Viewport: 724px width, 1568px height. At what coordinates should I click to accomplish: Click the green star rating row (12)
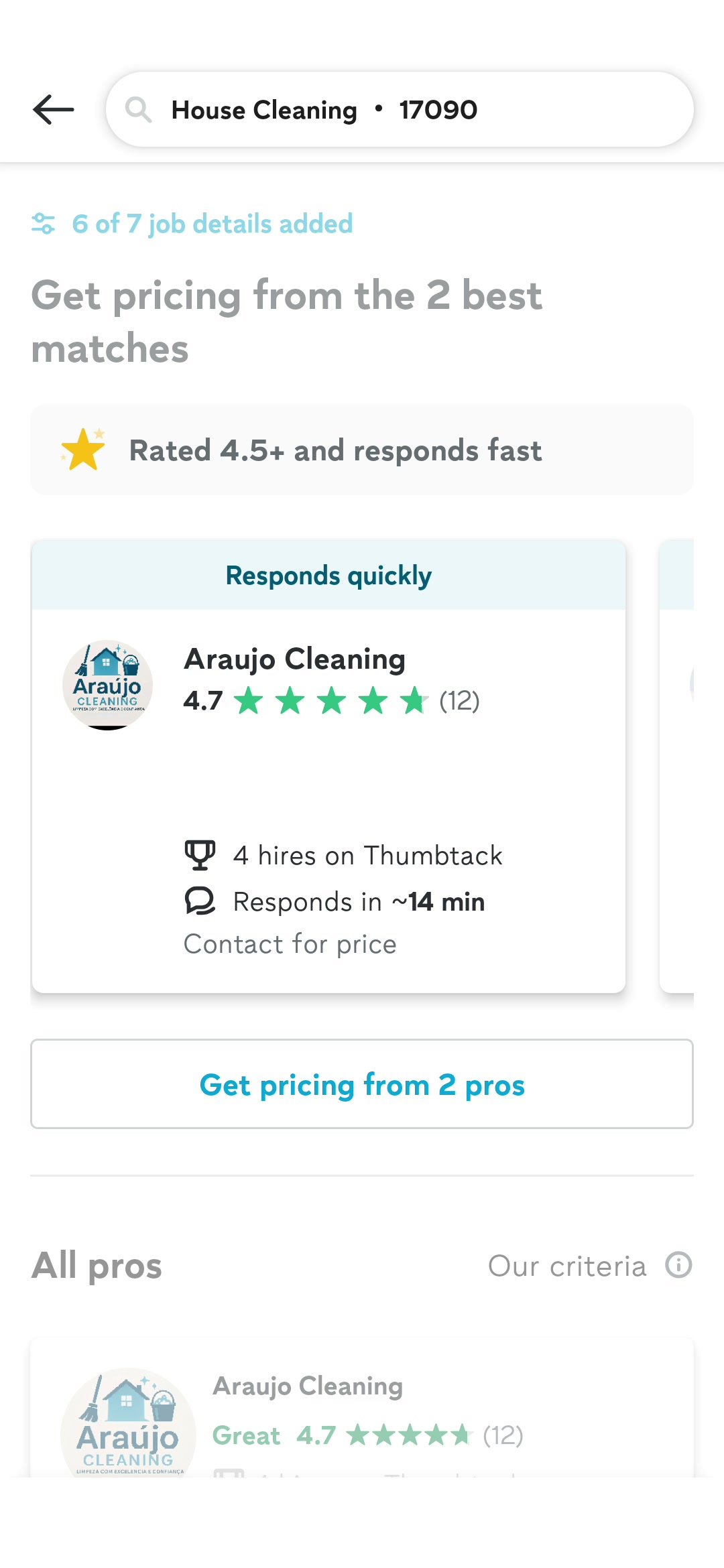pos(332,701)
